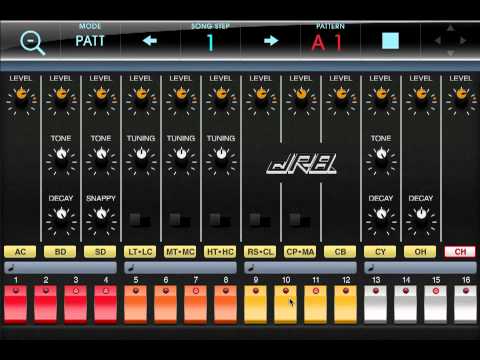Tap the PATT mode selector

pos(90,41)
